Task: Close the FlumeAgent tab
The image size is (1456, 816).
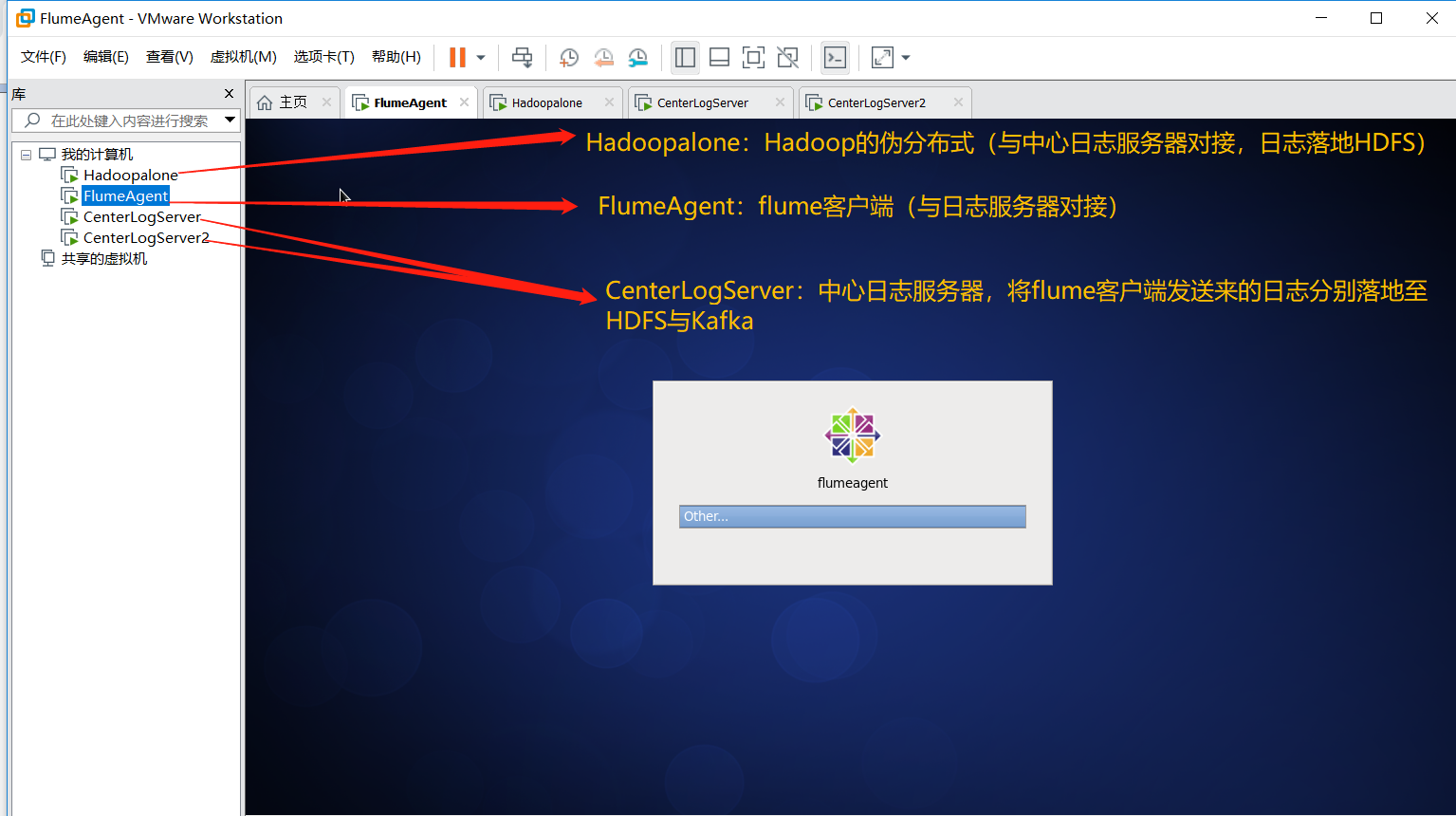Action: (464, 102)
